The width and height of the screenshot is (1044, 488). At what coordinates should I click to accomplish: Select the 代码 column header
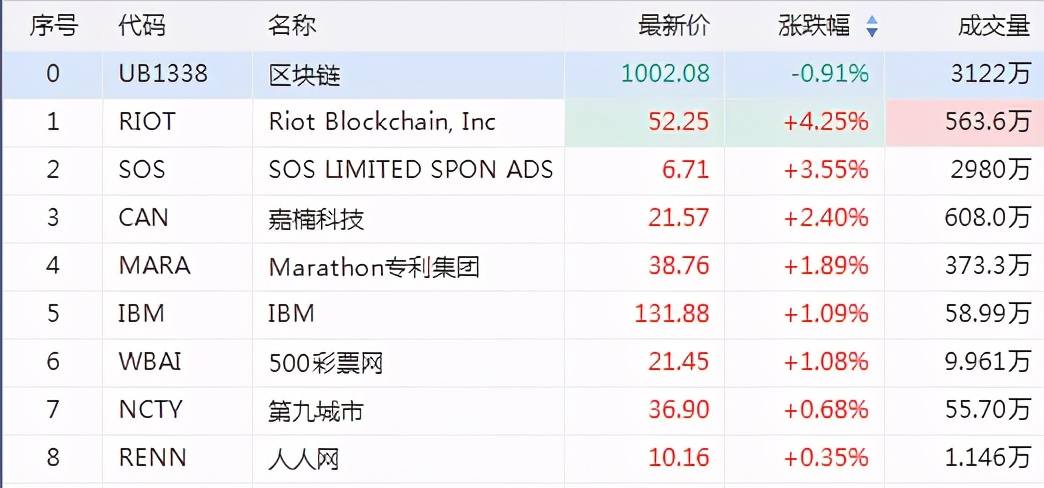[x=142, y=26]
